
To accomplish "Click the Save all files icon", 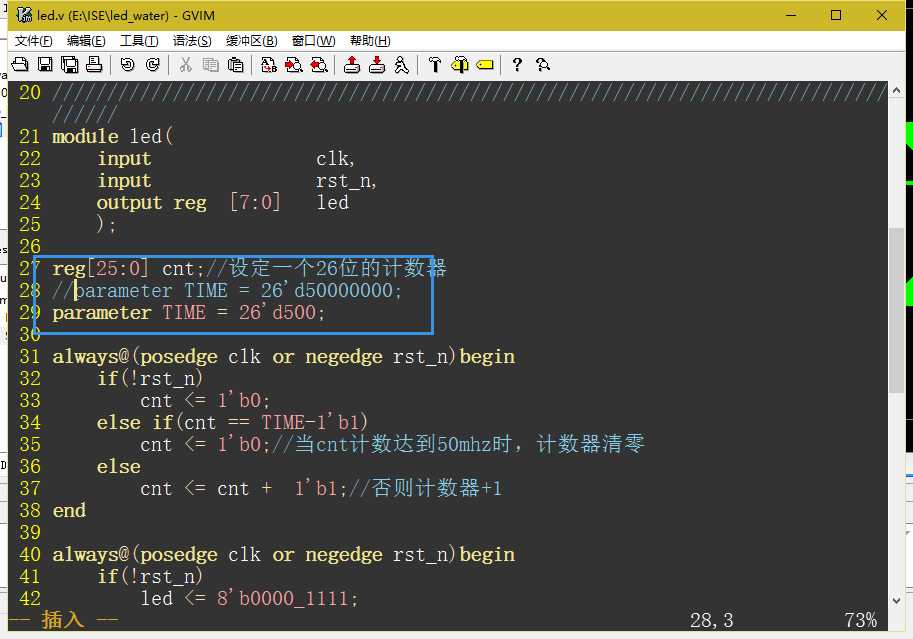I will pyautogui.click(x=69, y=64).
